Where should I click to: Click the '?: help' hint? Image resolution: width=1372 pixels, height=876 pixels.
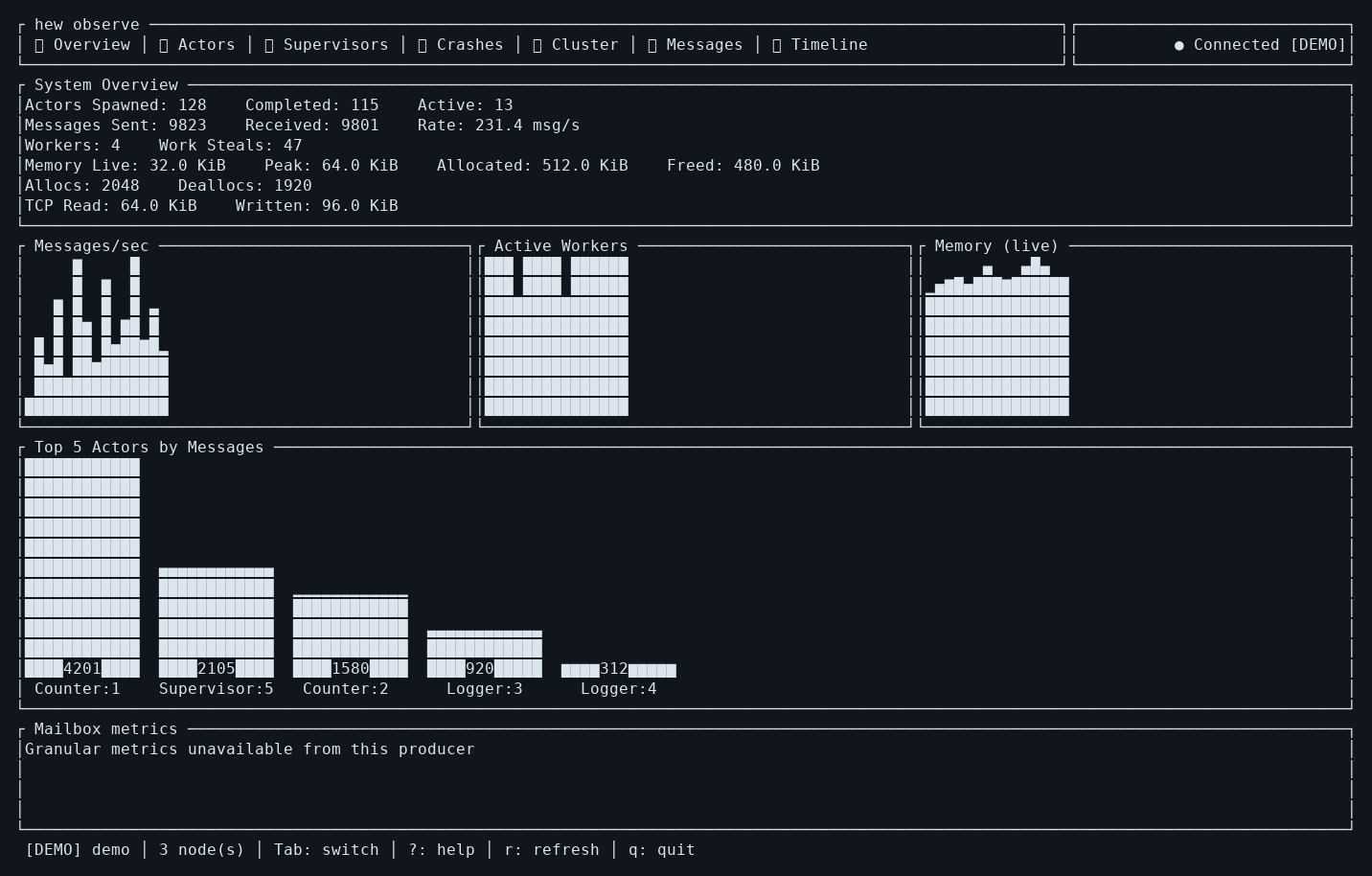(x=442, y=850)
